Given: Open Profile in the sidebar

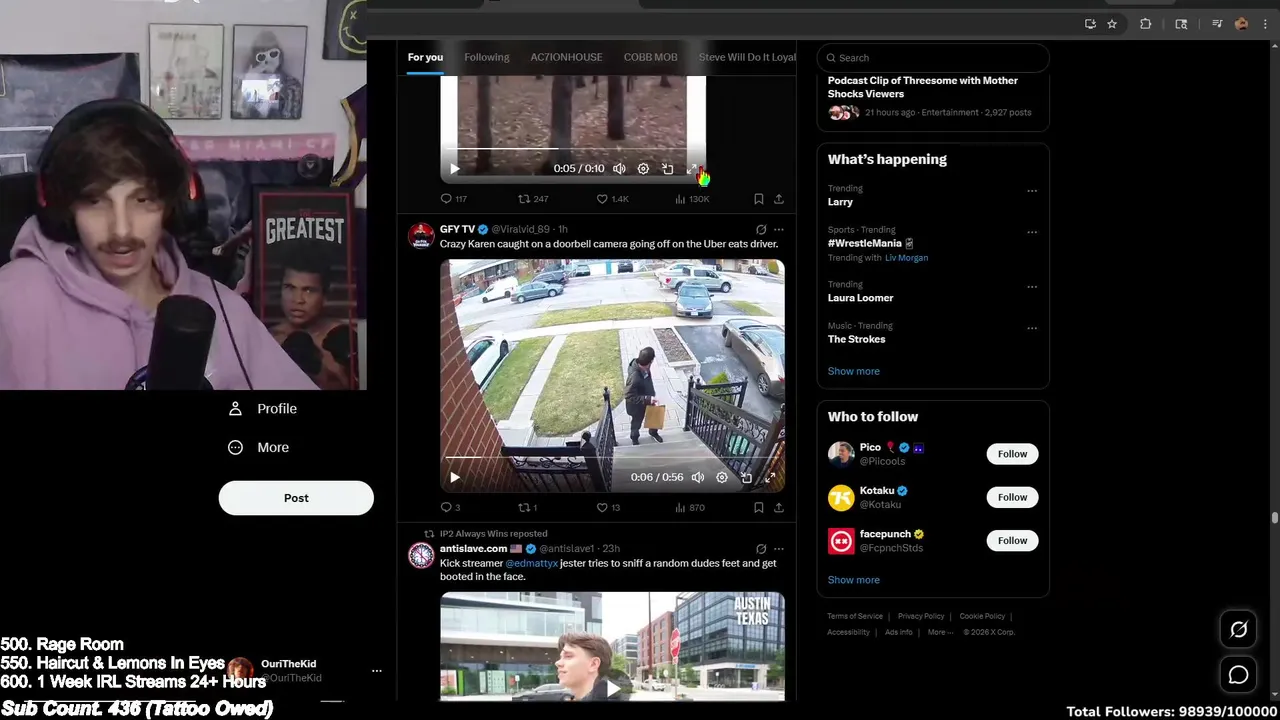Looking at the screenshot, I should [x=263, y=409].
